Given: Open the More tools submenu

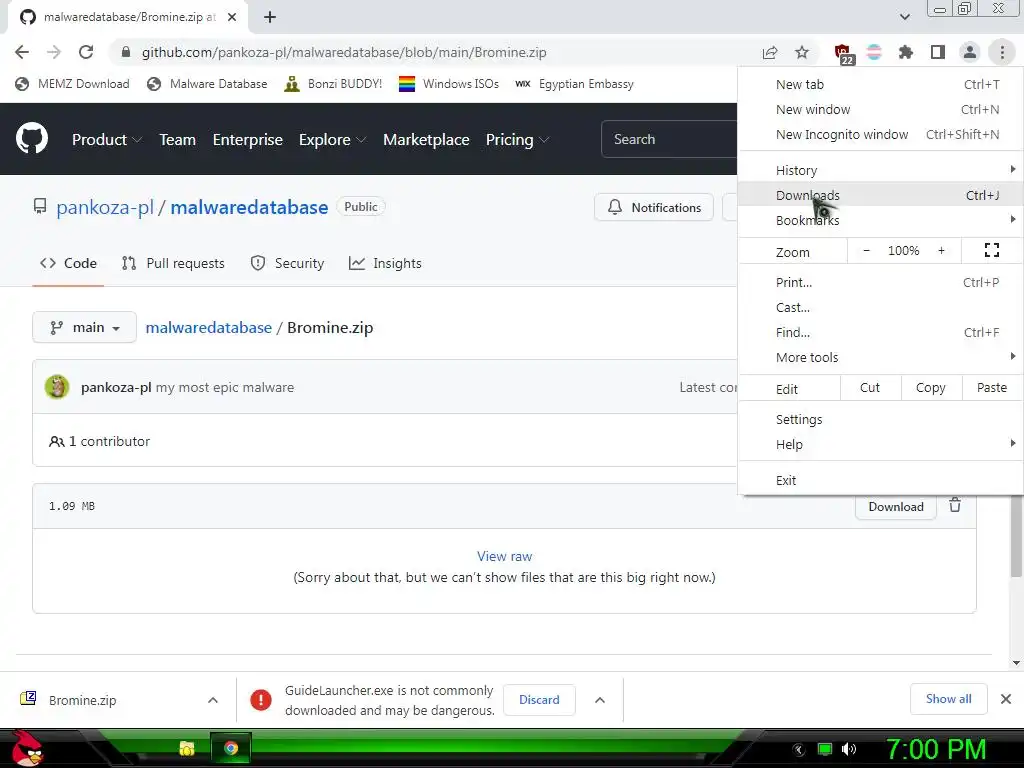Looking at the screenshot, I should point(880,357).
